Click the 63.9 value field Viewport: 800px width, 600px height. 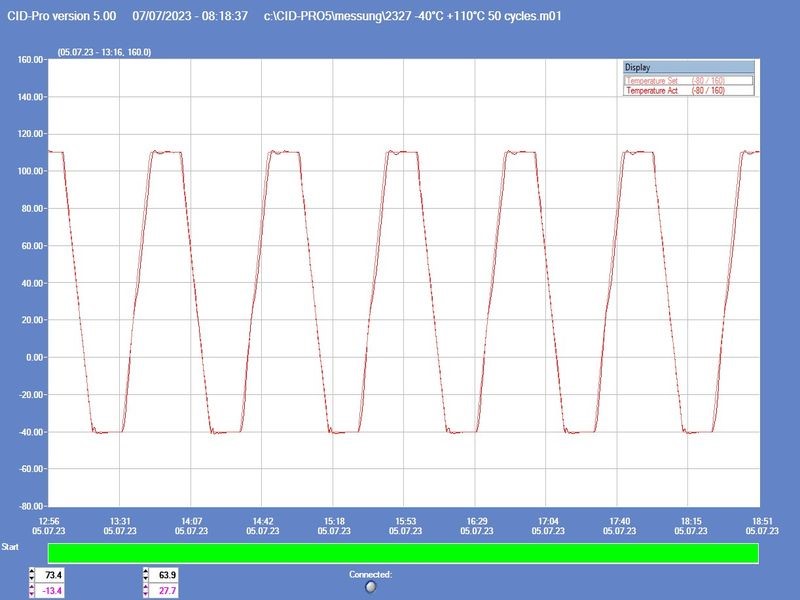pos(164,575)
